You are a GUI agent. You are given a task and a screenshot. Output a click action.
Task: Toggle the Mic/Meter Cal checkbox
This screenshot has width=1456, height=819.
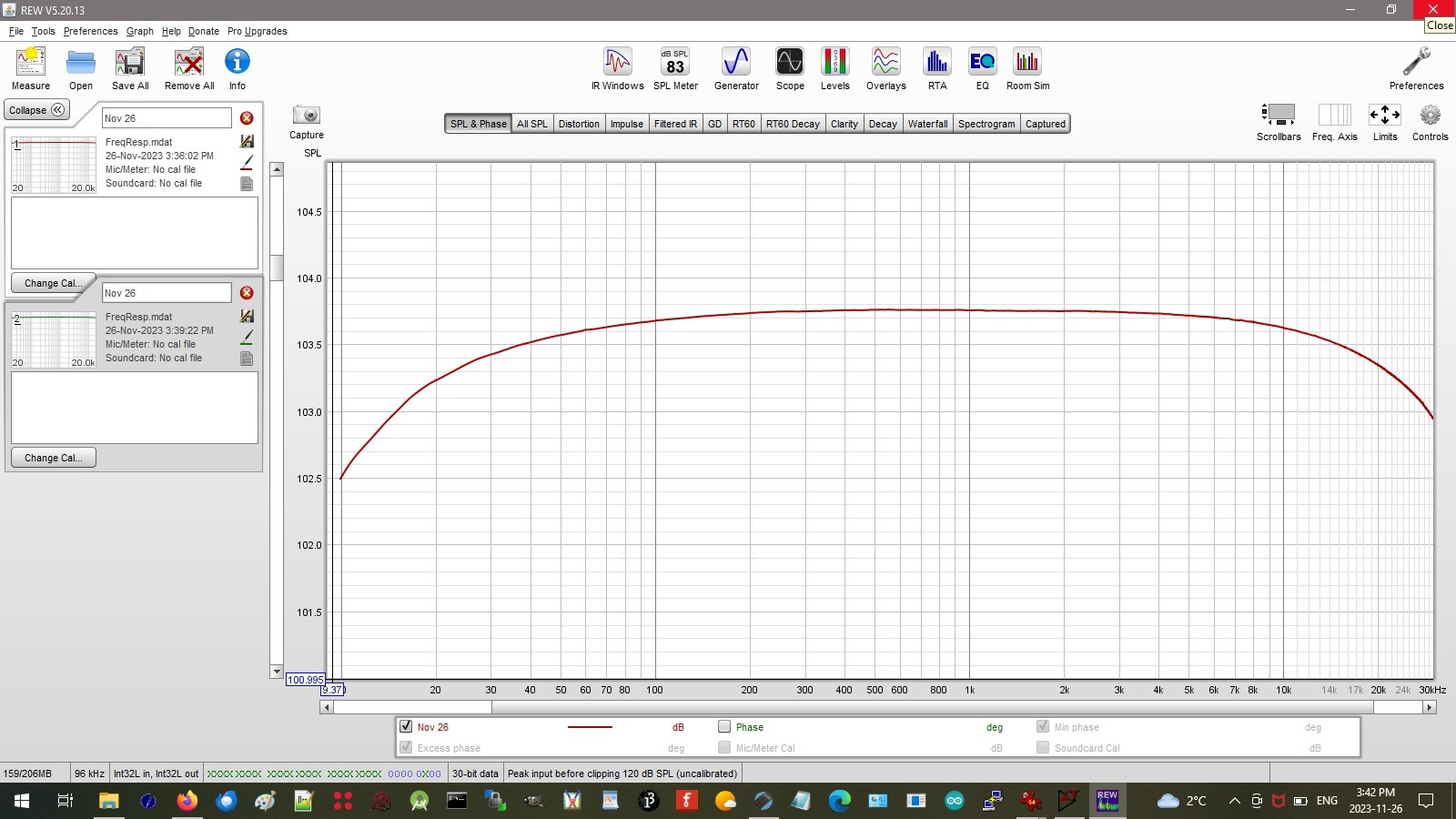[724, 747]
